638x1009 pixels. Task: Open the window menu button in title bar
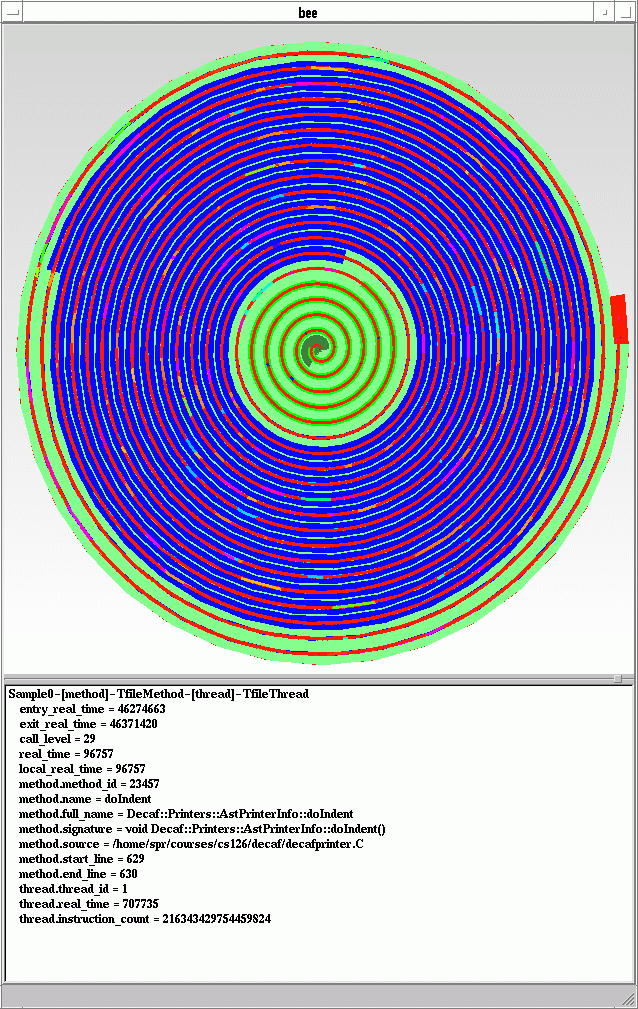tap(12, 12)
